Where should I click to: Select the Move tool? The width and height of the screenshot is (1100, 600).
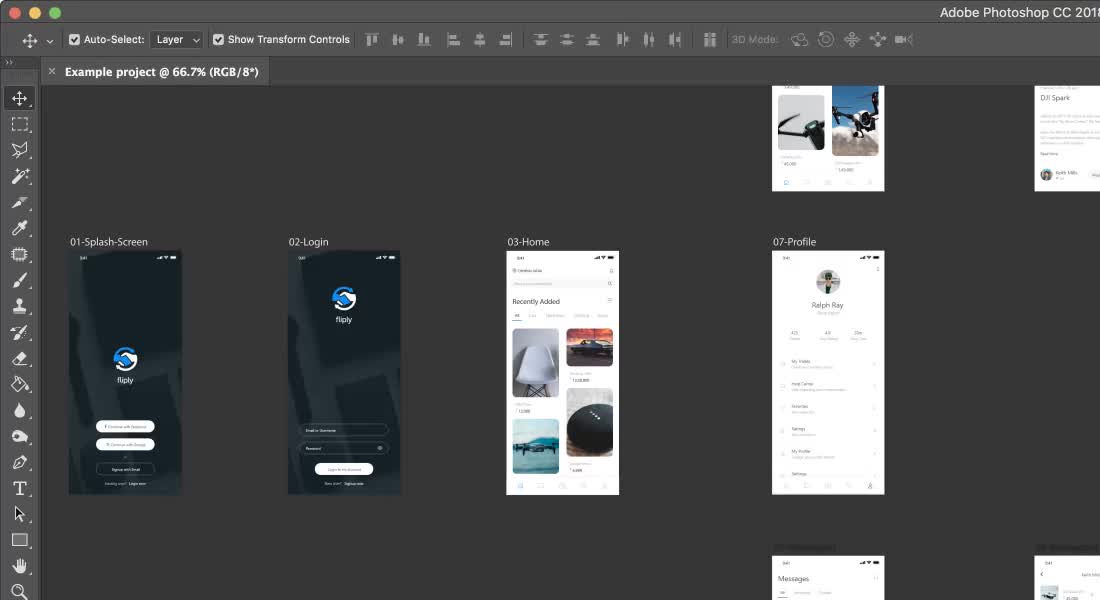tap(21, 98)
